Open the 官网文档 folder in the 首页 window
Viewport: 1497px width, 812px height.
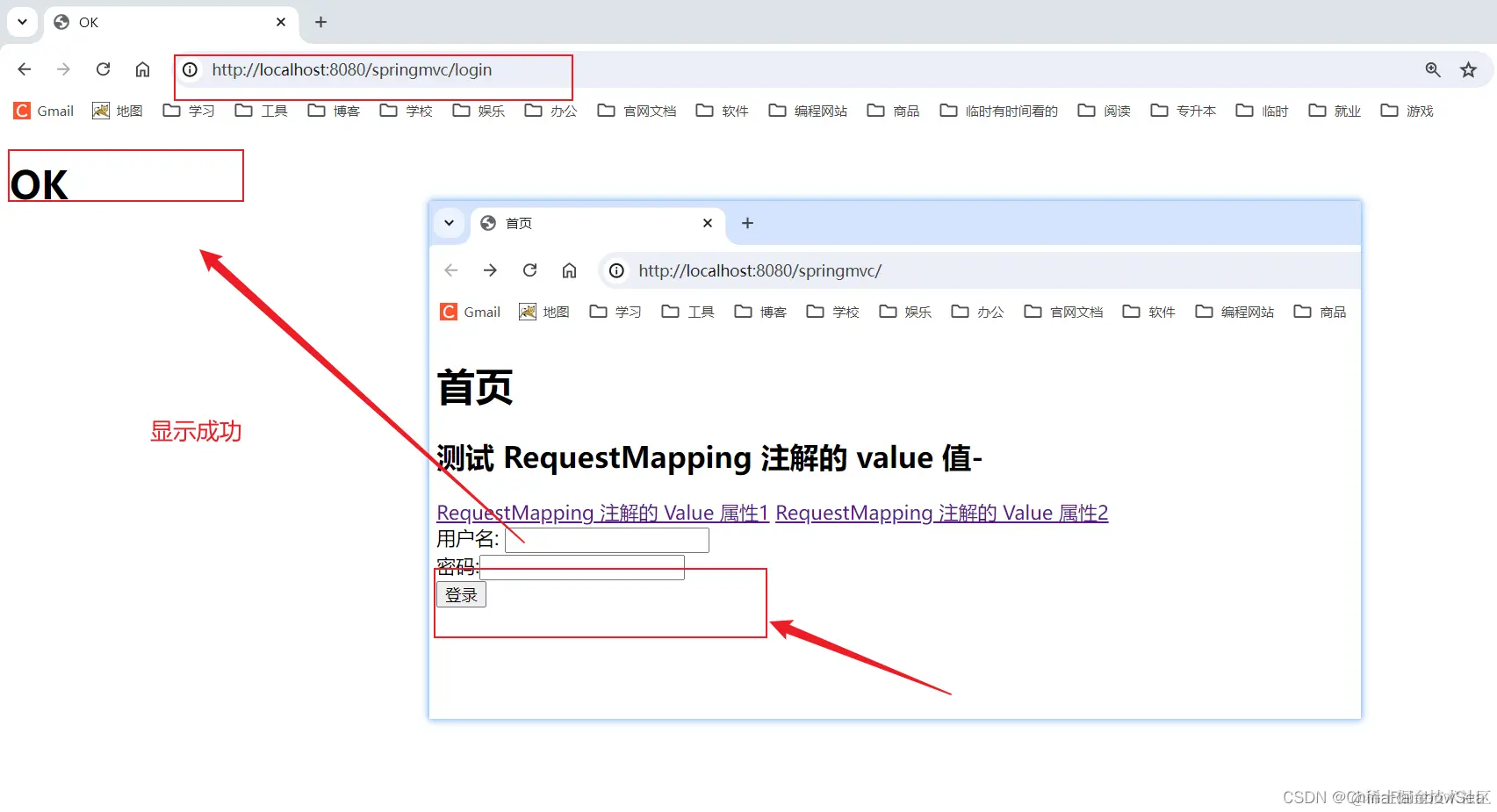coord(1063,312)
